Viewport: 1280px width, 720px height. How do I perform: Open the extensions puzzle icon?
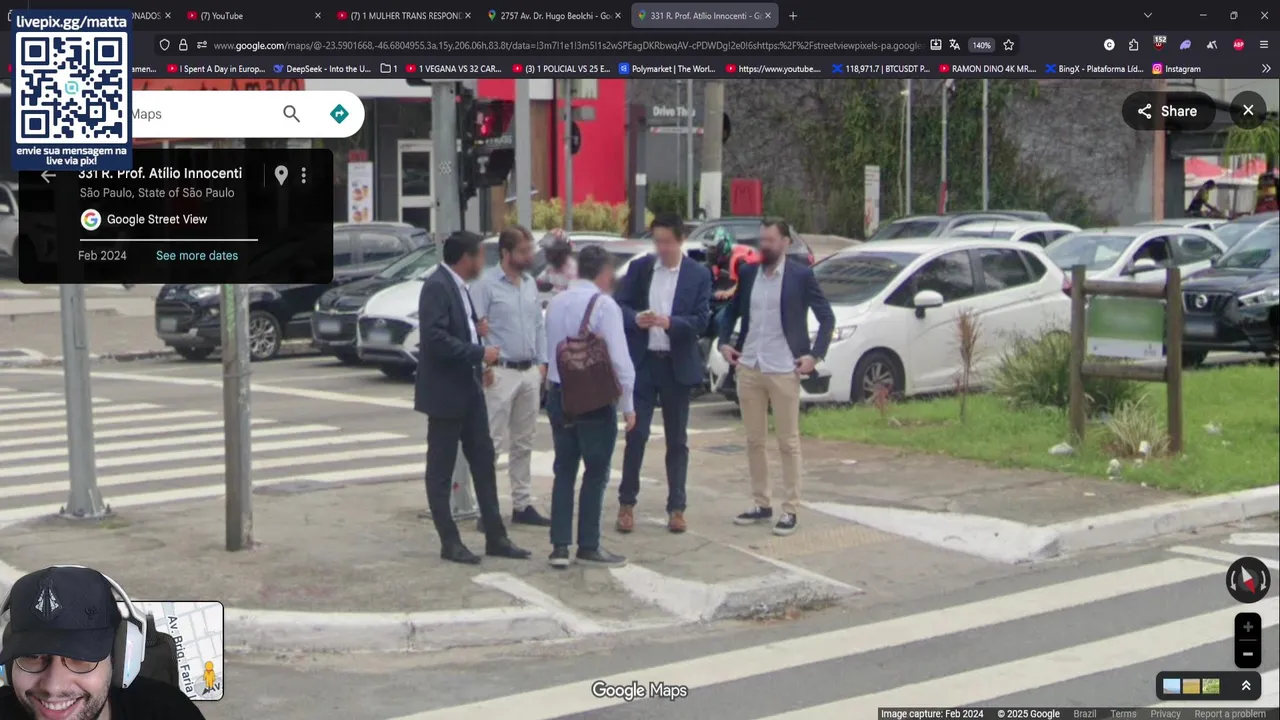1133,45
